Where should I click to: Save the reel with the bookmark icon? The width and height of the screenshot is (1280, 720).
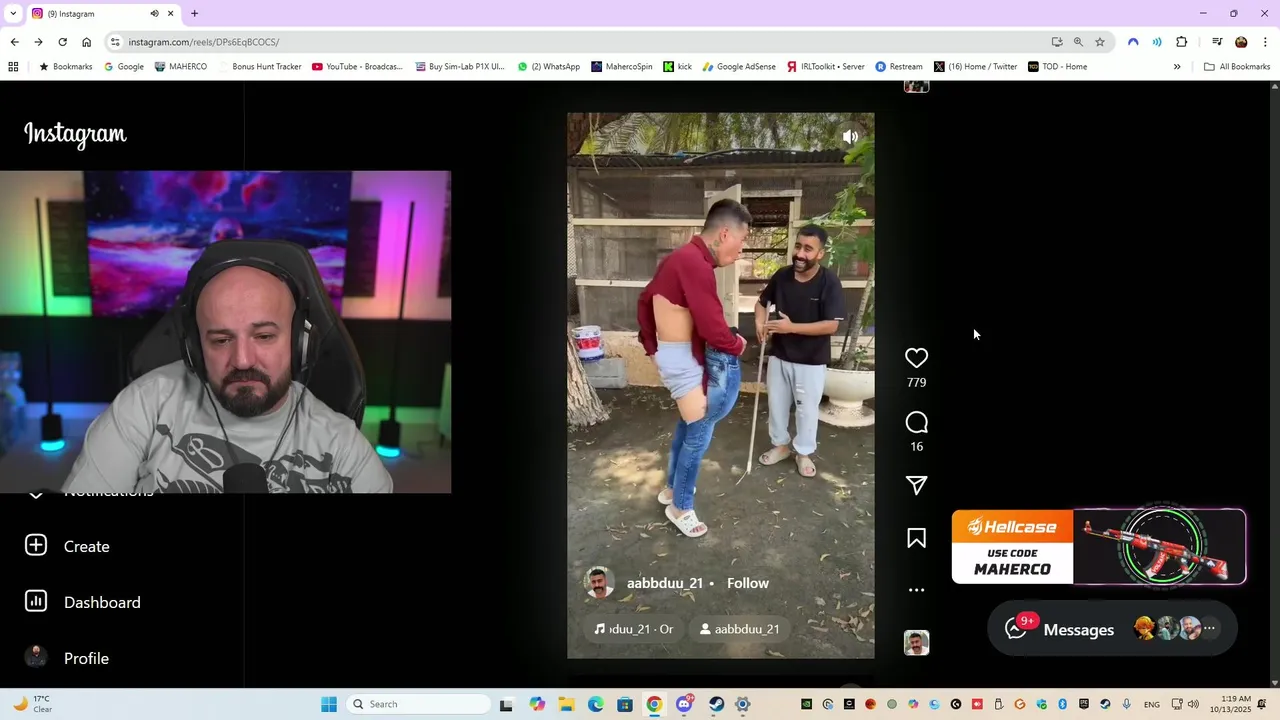tap(916, 539)
